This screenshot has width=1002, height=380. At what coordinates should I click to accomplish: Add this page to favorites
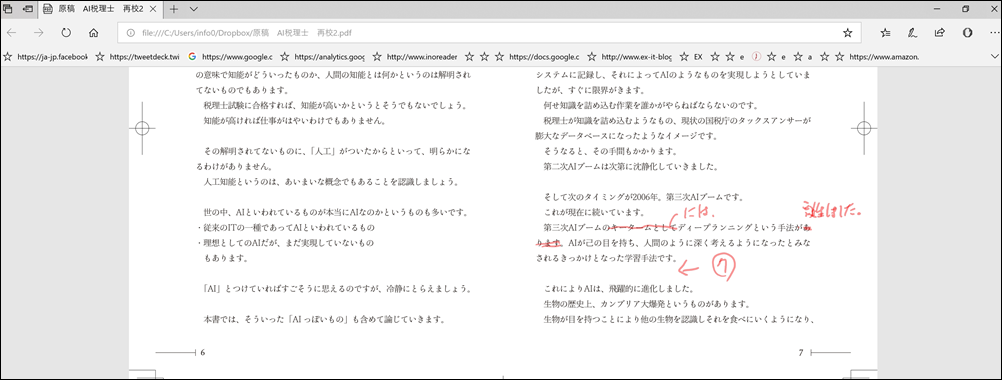[x=847, y=33]
